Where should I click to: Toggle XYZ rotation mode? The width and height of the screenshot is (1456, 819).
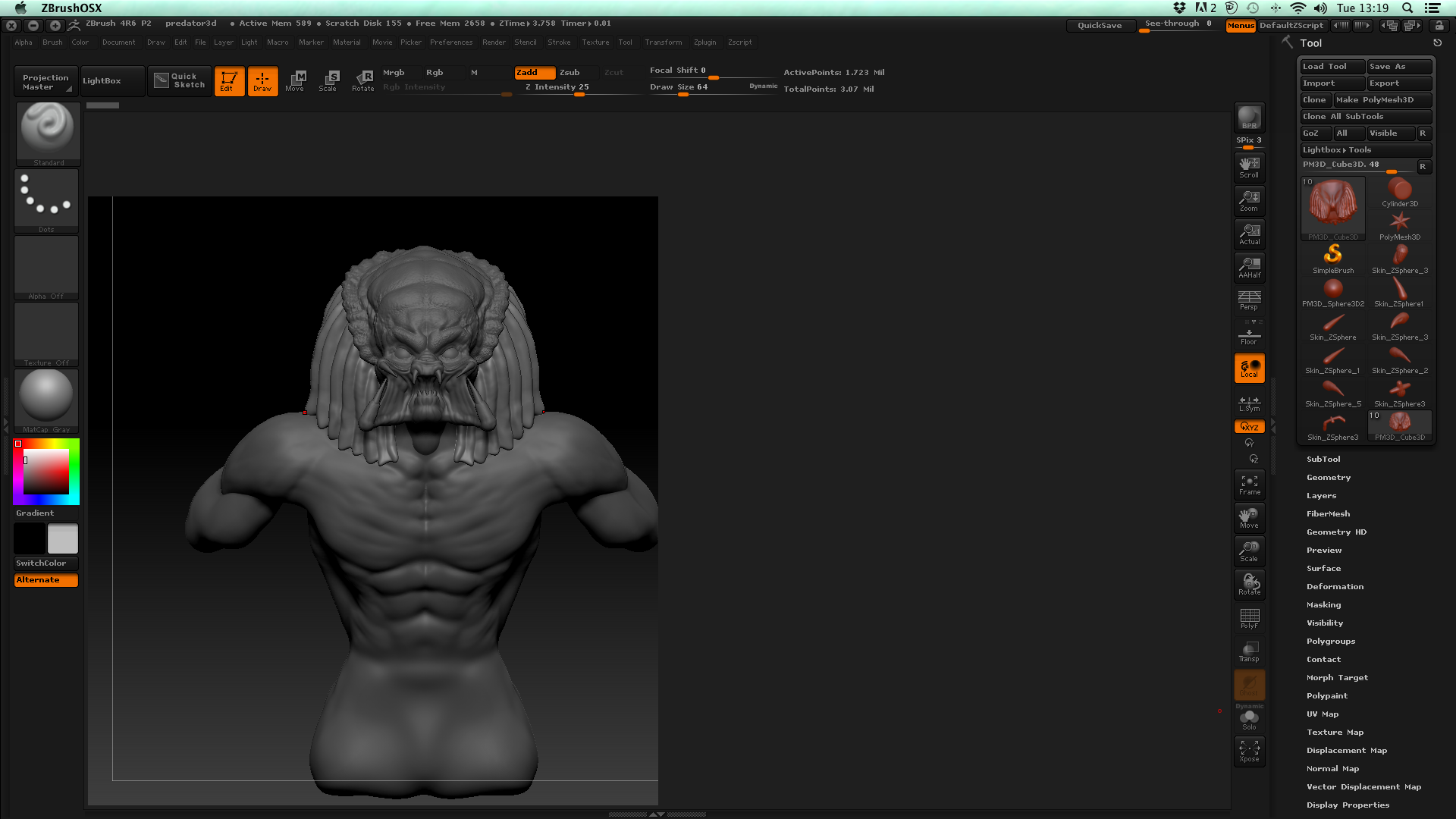coord(1249,426)
